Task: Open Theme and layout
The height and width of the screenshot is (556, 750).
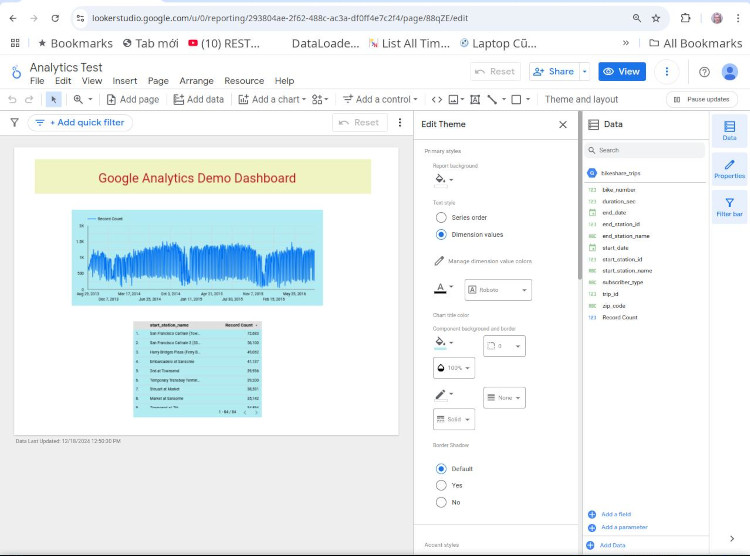Action: tap(581, 100)
